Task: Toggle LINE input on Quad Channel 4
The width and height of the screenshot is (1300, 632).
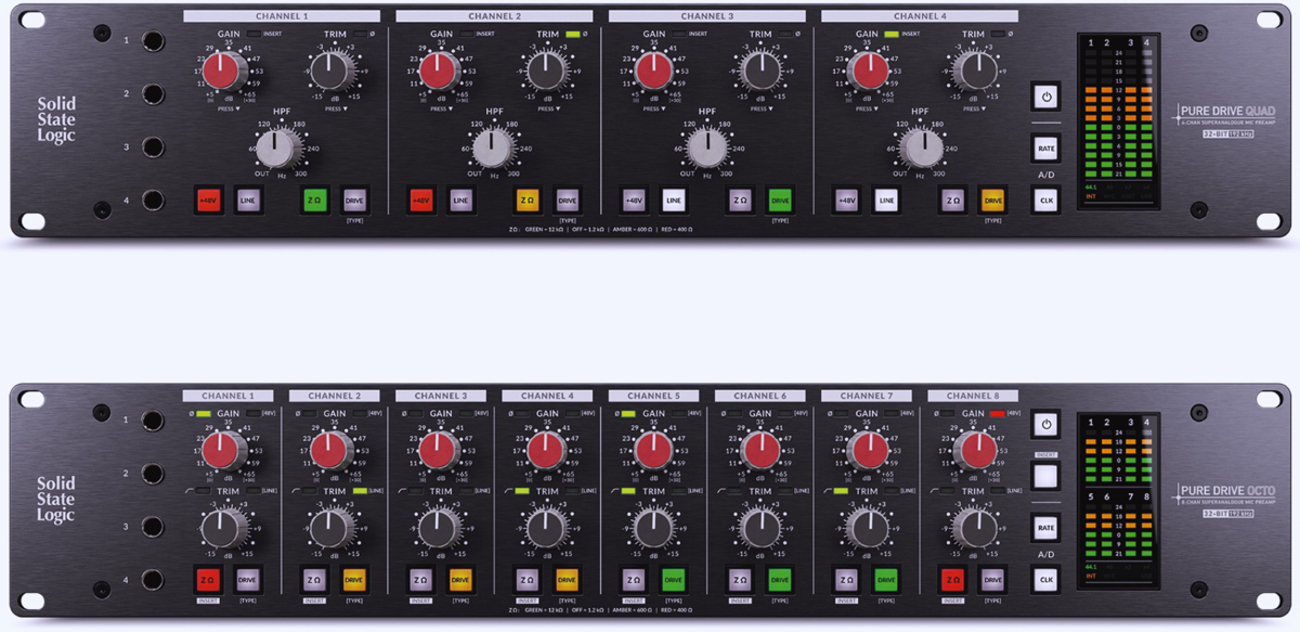Action: tap(886, 200)
